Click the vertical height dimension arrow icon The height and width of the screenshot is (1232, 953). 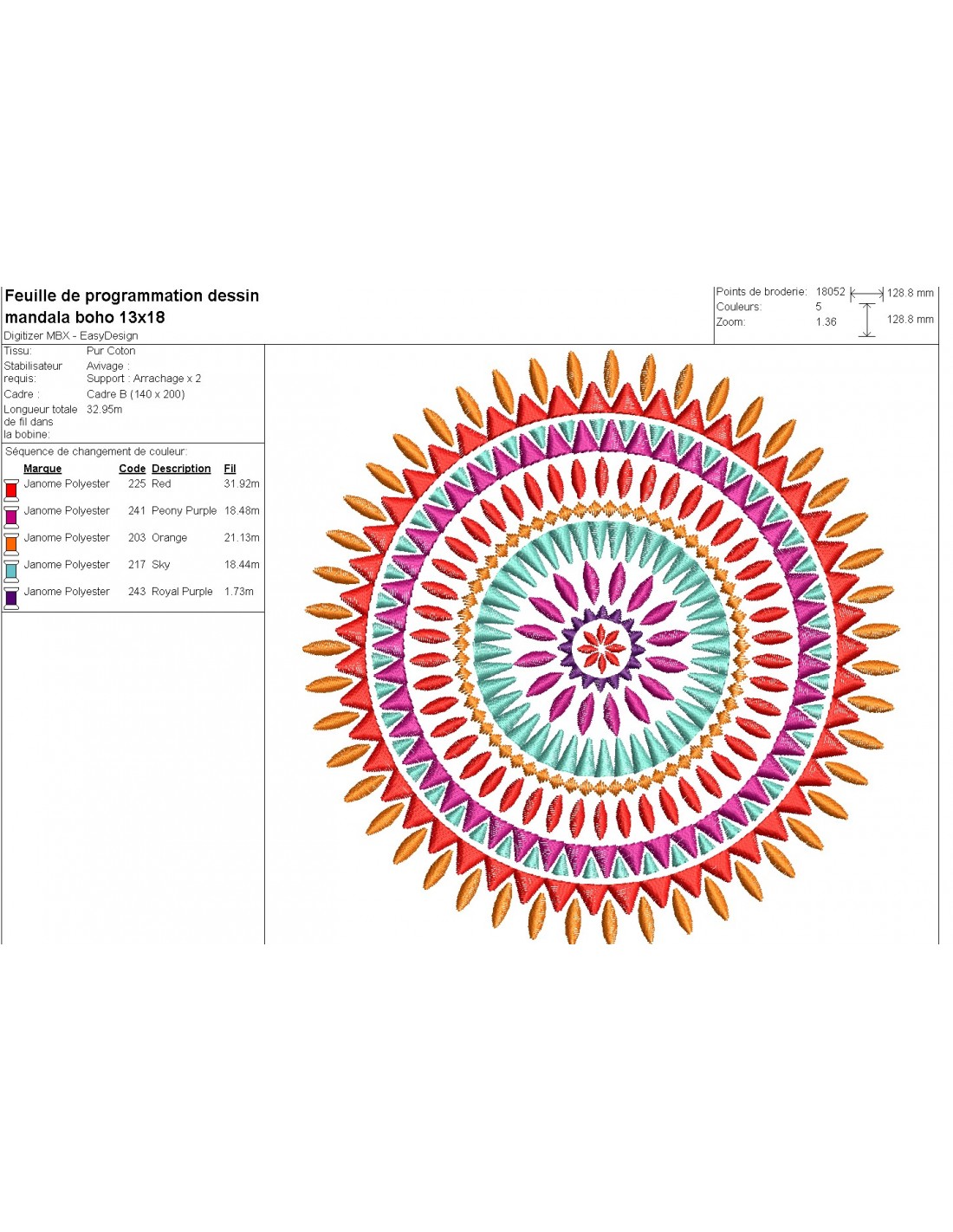(866, 320)
